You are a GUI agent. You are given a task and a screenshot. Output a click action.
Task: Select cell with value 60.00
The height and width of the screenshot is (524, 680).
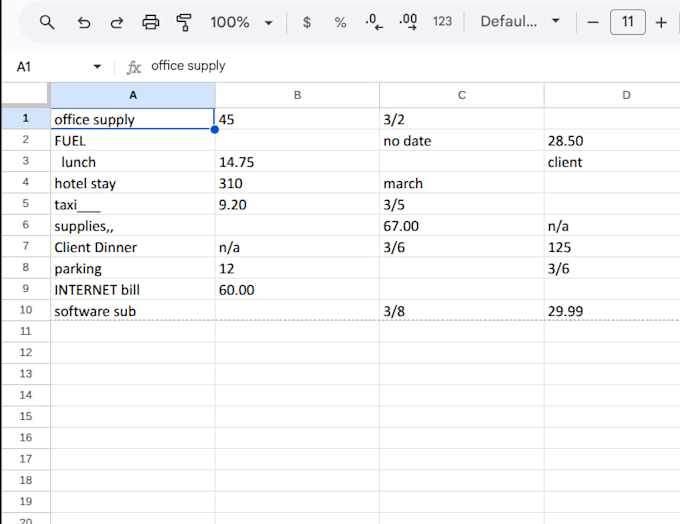tap(297, 289)
